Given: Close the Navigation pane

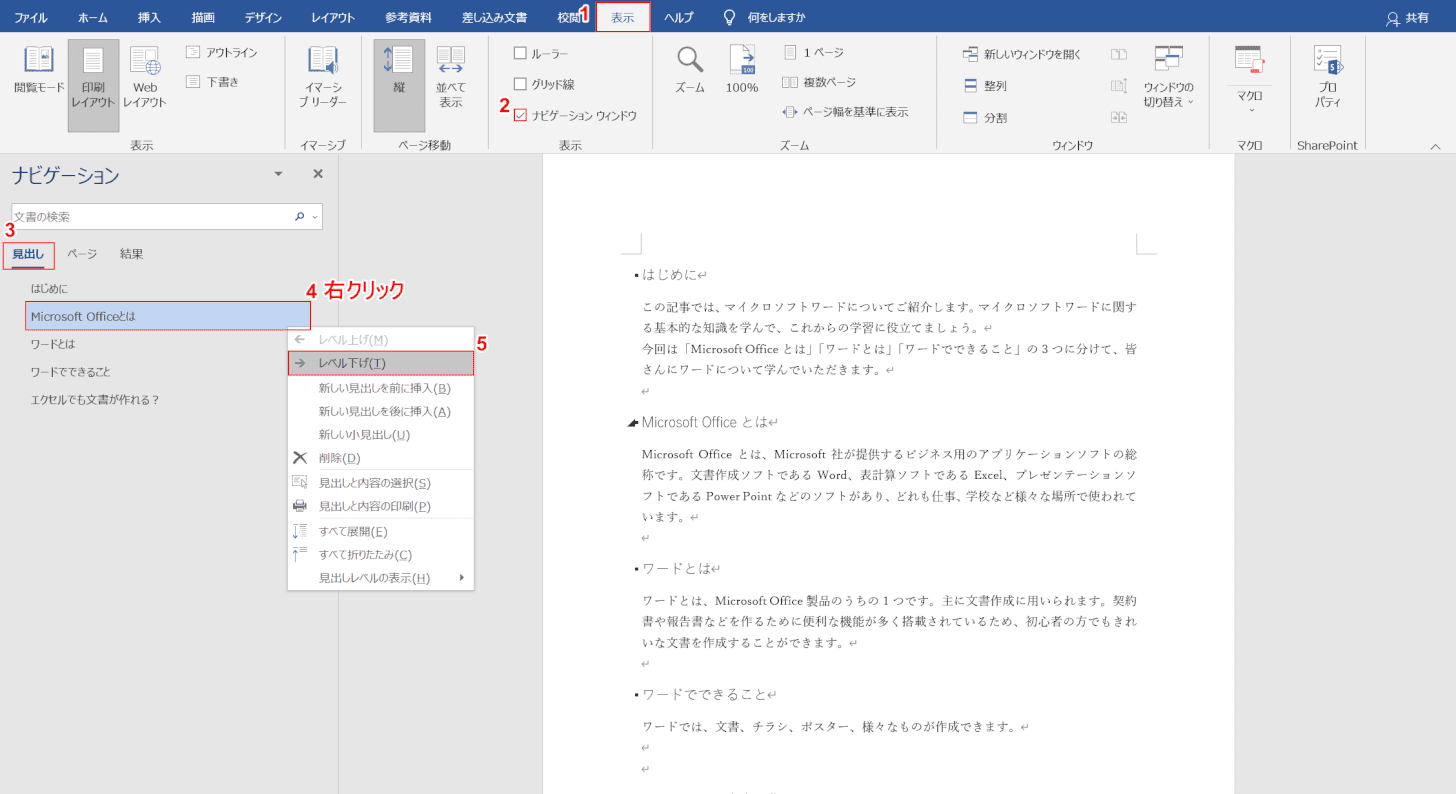Looking at the screenshot, I should tap(318, 174).
